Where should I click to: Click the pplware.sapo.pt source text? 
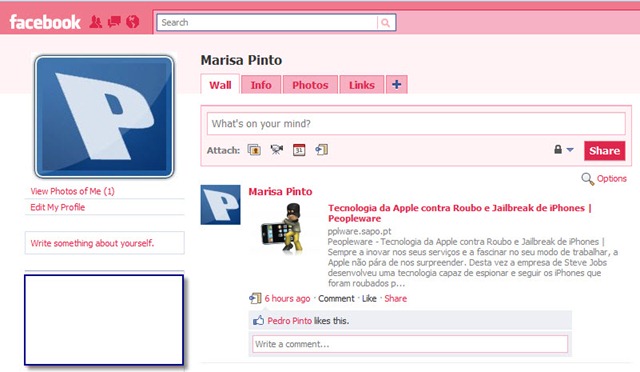[359, 231]
